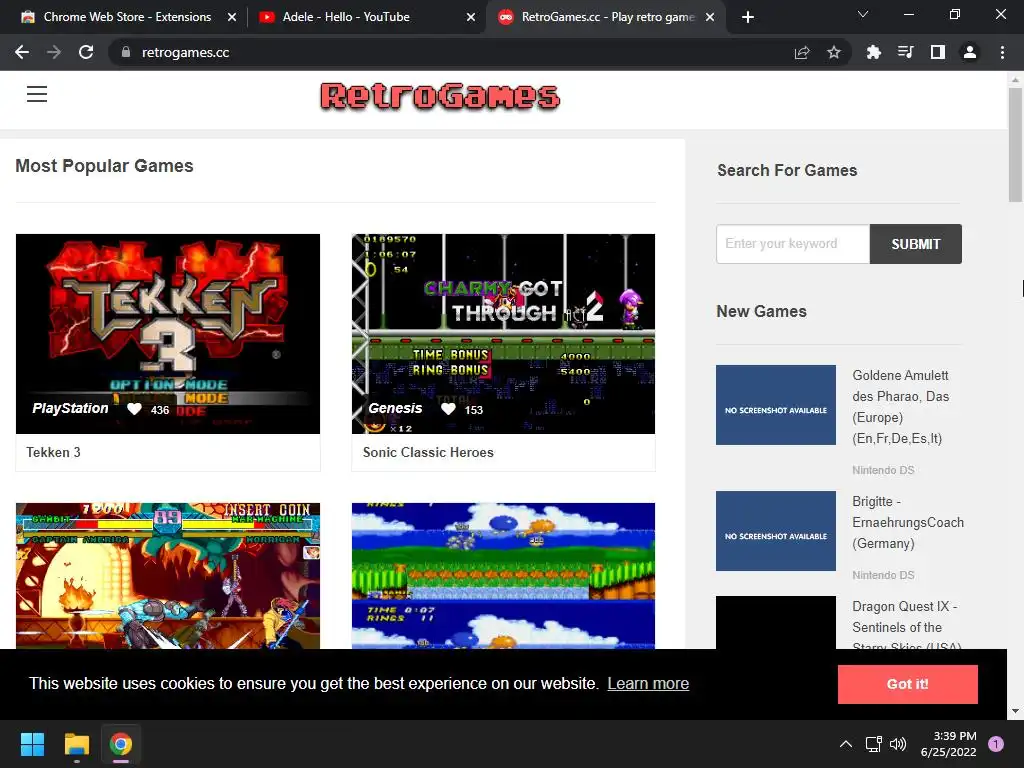
Task: Accept cookies with Got it! button
Action: [908, 684]
